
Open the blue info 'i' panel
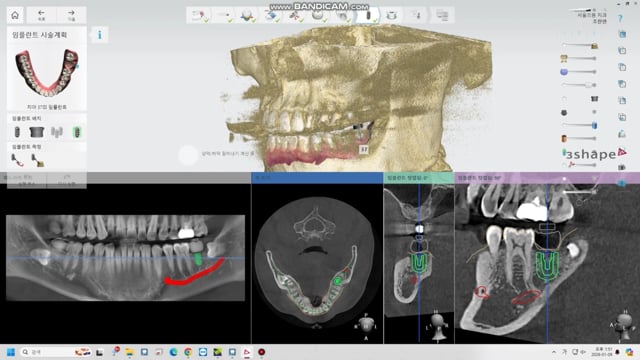click(x=100, y=35)
